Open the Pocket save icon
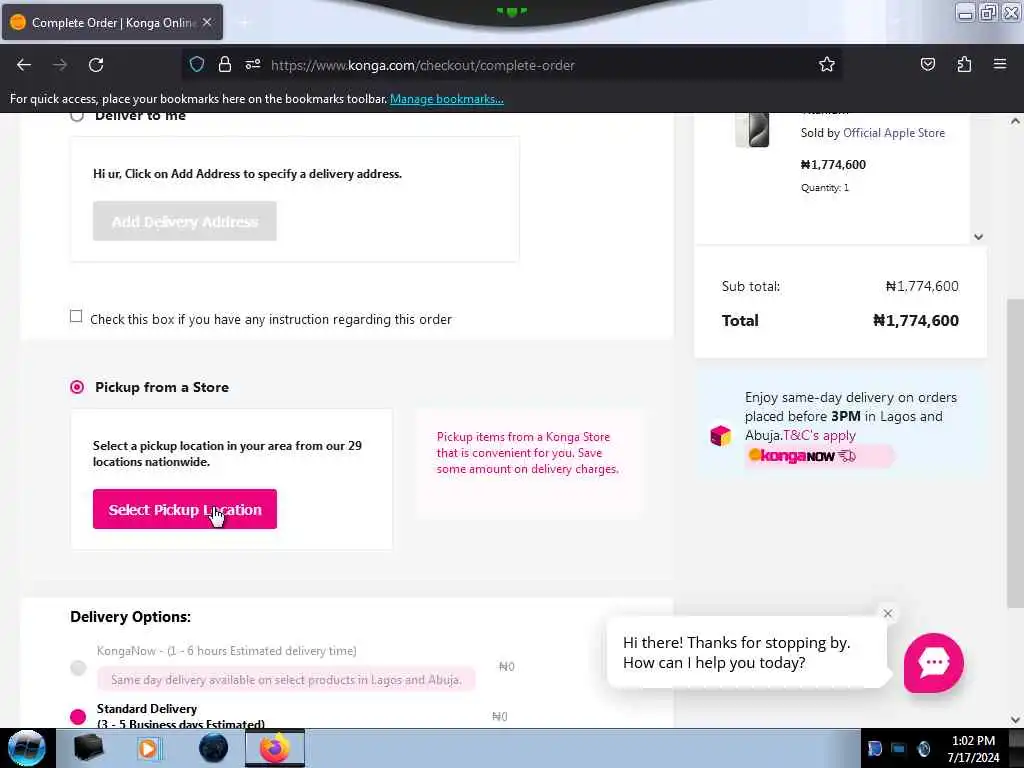 coord(927,65)
